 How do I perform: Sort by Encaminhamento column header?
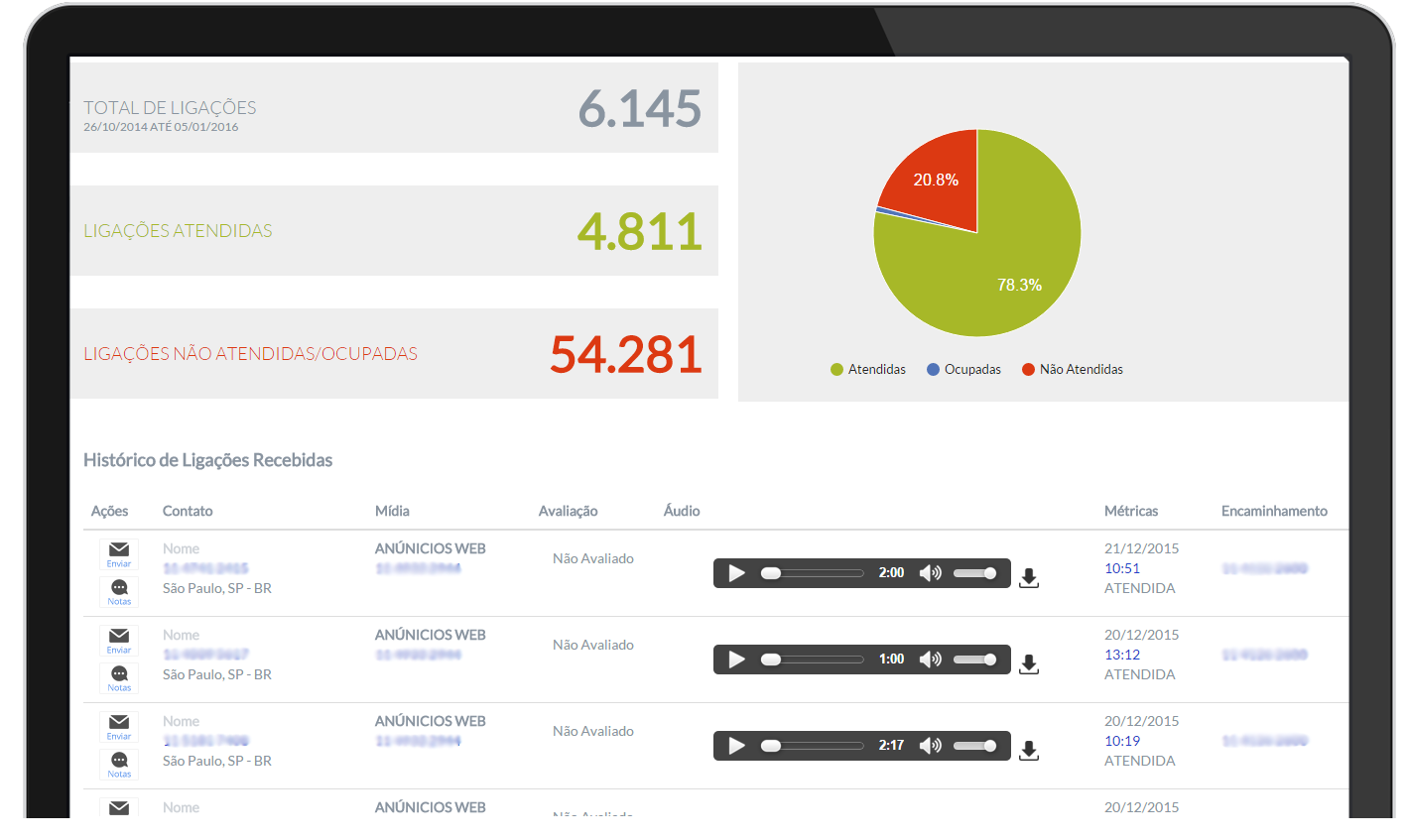(x=1274, y=511)
